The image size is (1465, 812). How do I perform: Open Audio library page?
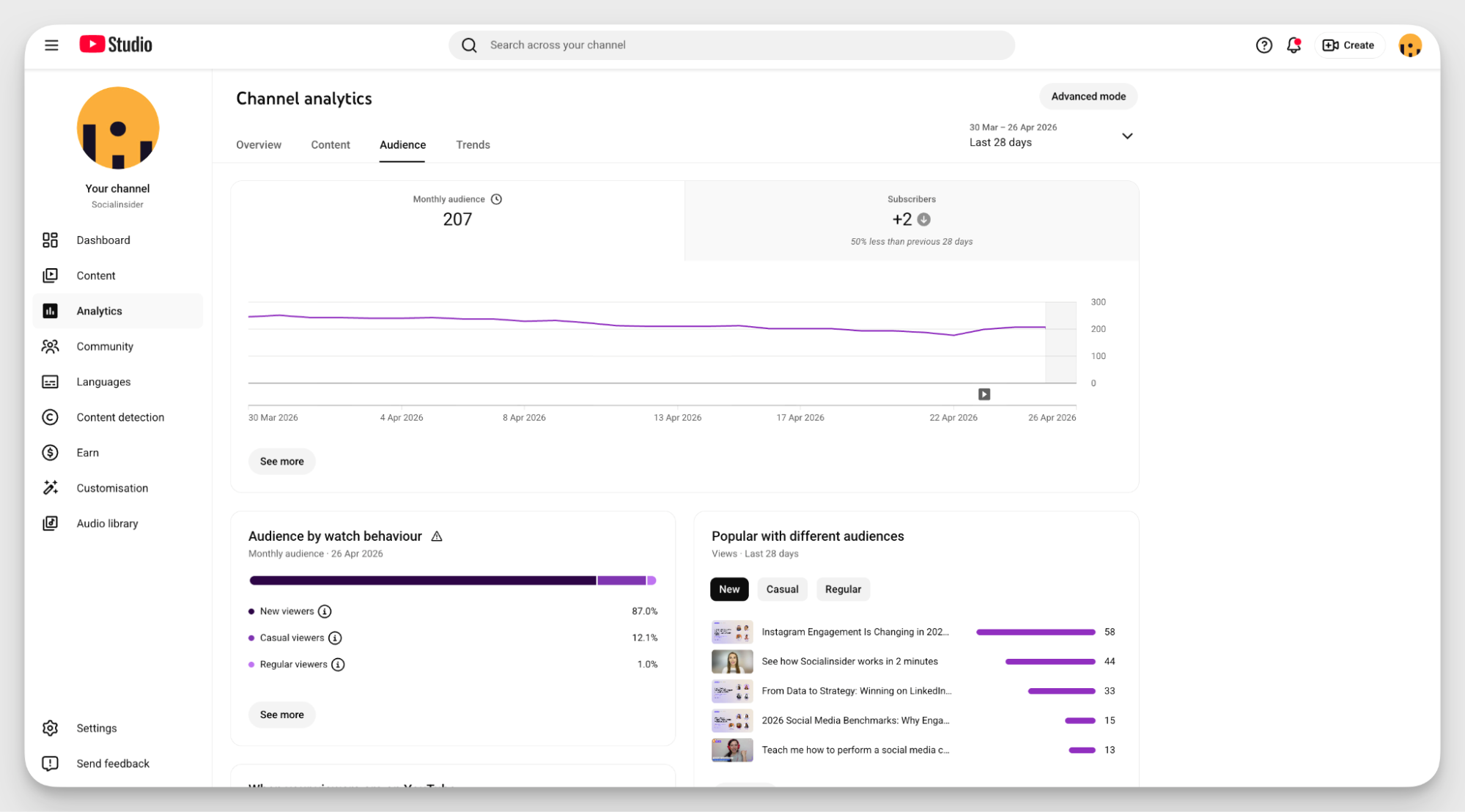(118, 523)
